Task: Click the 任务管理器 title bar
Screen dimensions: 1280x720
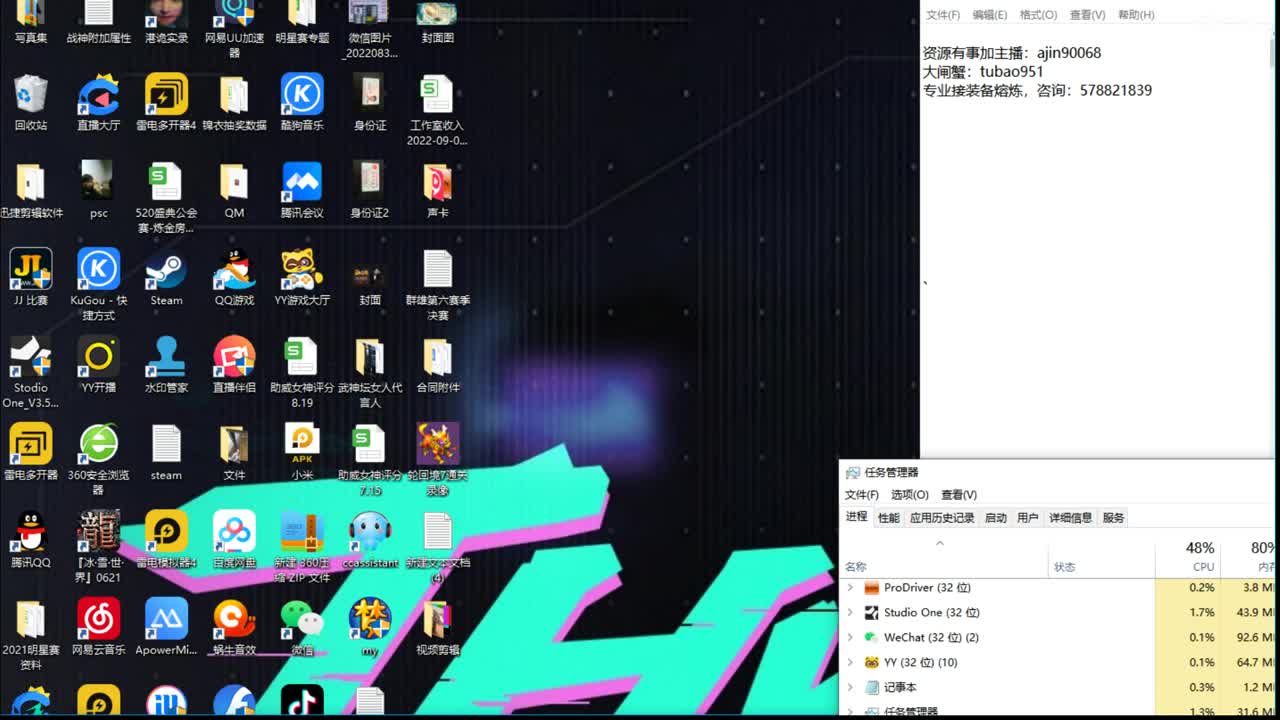Action: coord(1058,472)
